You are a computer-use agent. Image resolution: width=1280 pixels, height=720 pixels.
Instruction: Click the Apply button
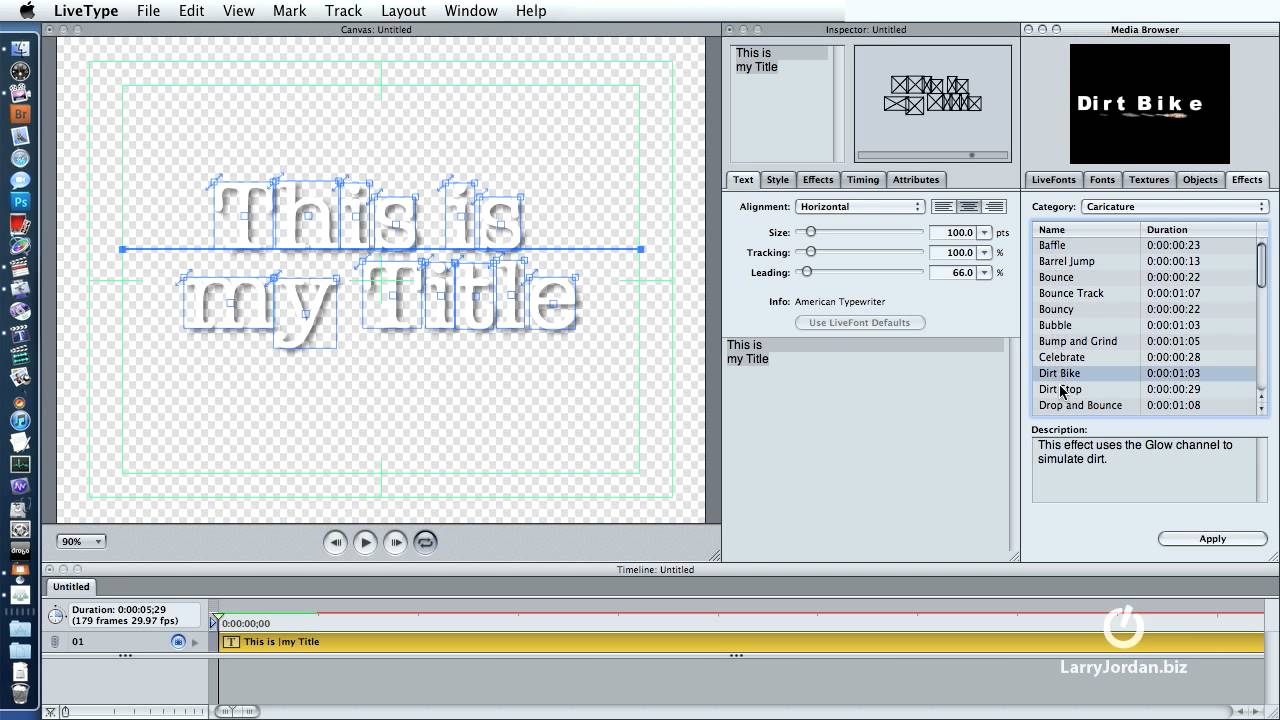click(1212, 538)
